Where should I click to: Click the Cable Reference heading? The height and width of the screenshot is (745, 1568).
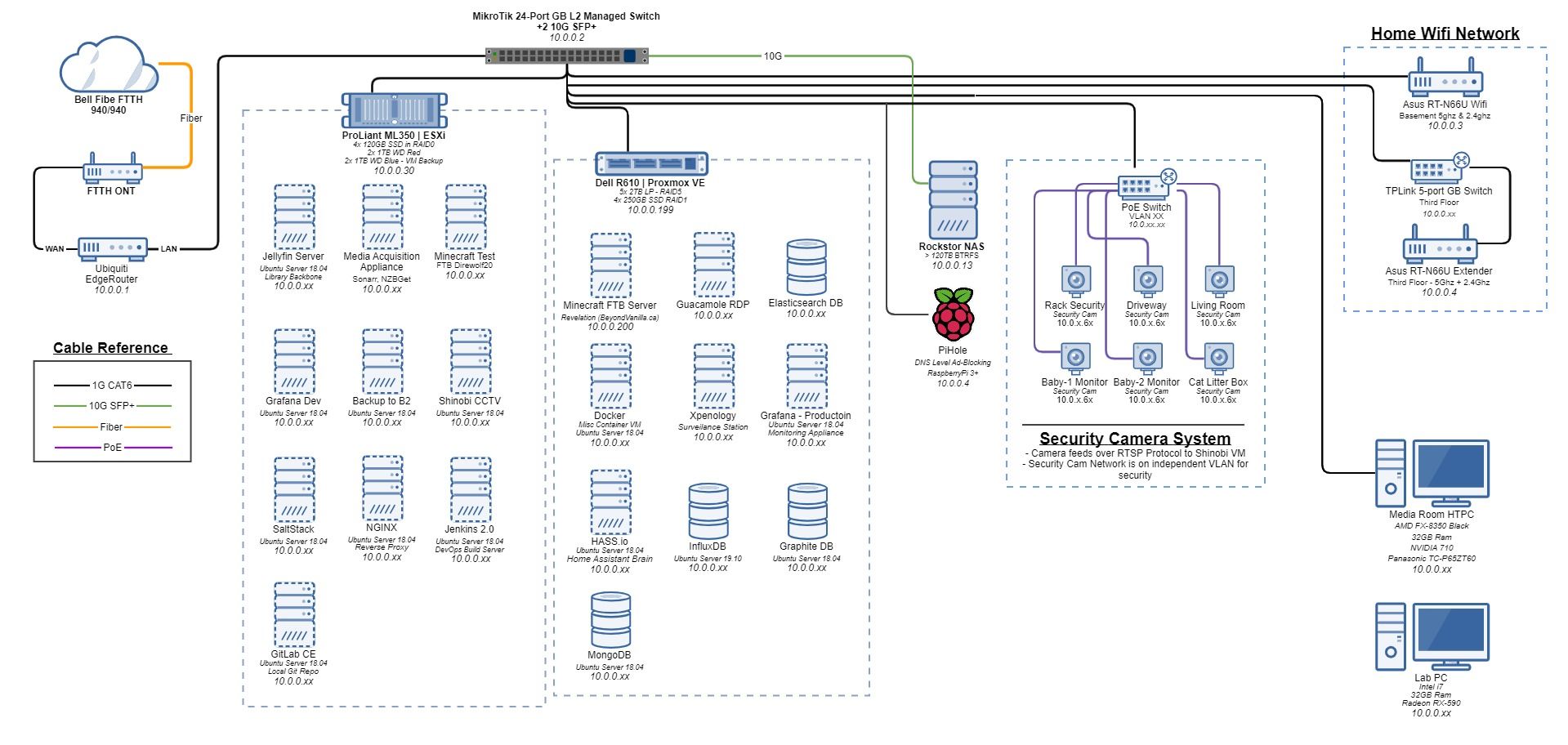coord(110,348)
